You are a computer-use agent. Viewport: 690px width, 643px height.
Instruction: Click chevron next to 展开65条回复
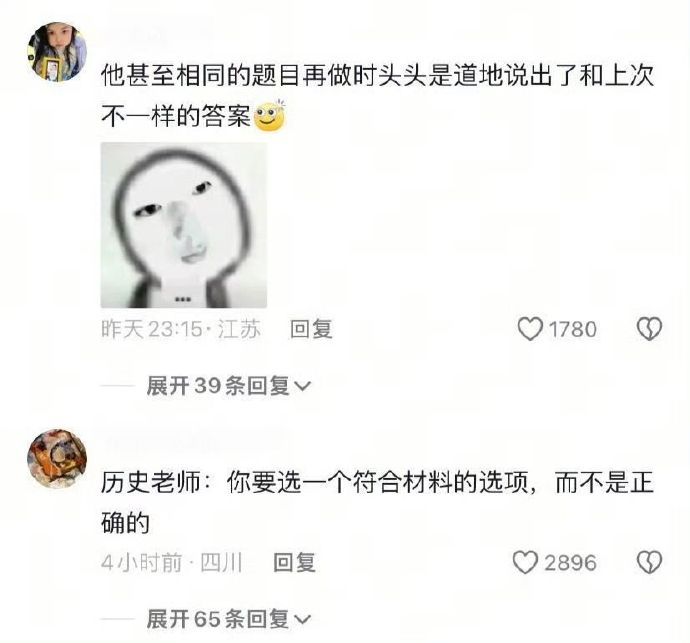tap(302, 620)
